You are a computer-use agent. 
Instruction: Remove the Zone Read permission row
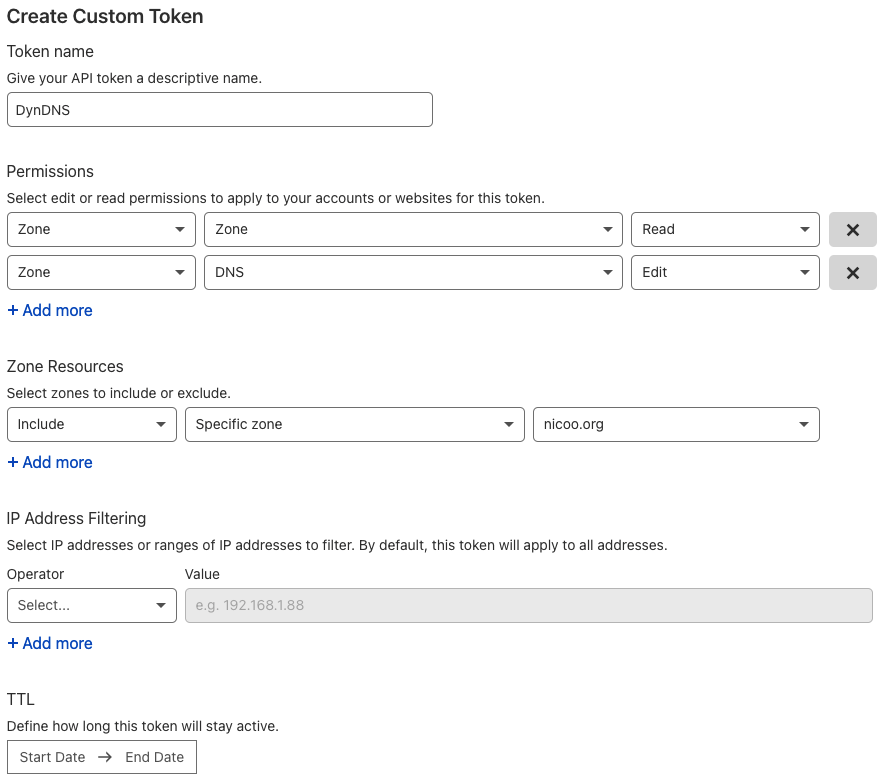point(852,230)
